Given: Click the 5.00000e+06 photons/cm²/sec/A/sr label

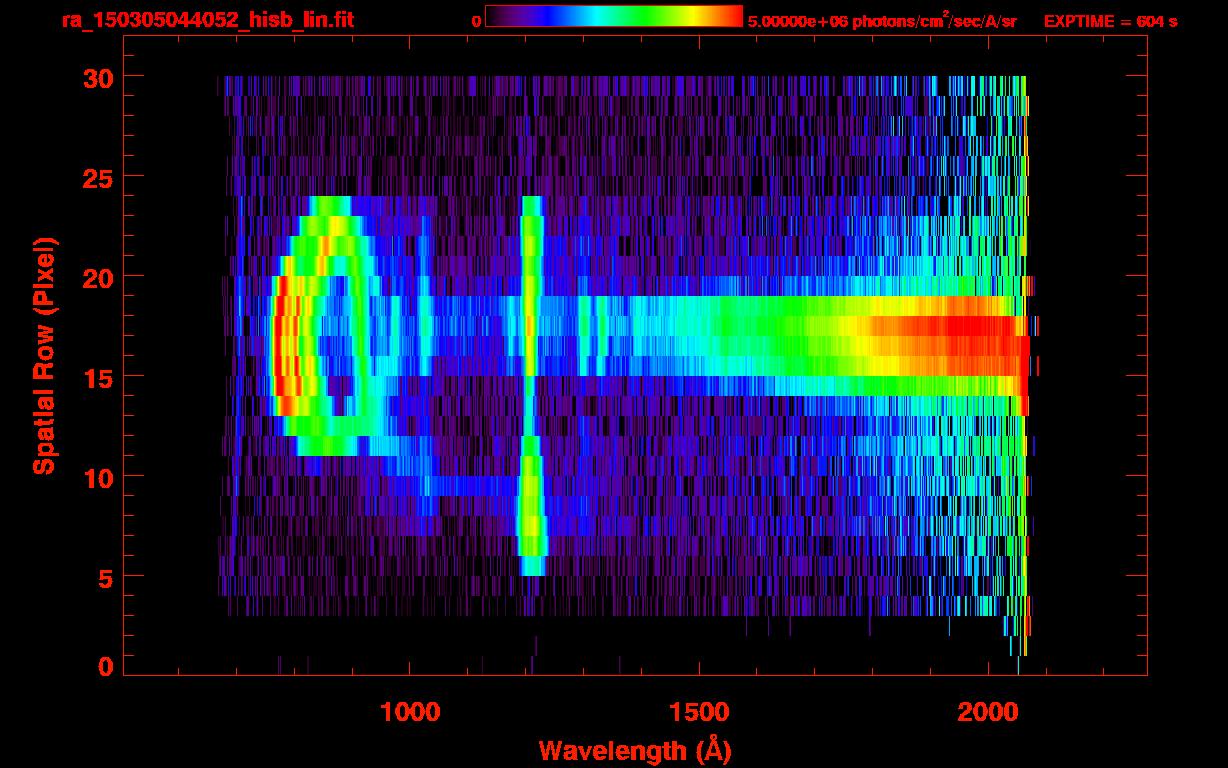Looking at the screenshot, I should point(882,21).
